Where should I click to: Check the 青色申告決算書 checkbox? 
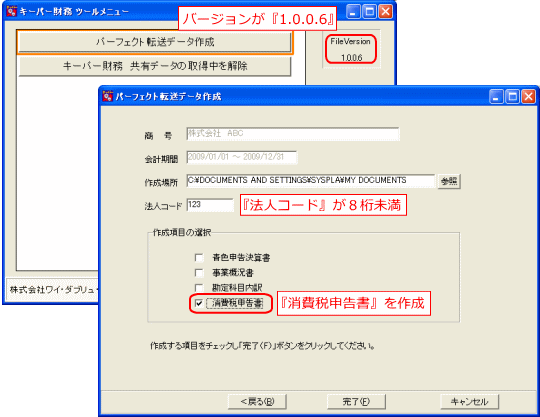tap(199, 258)
